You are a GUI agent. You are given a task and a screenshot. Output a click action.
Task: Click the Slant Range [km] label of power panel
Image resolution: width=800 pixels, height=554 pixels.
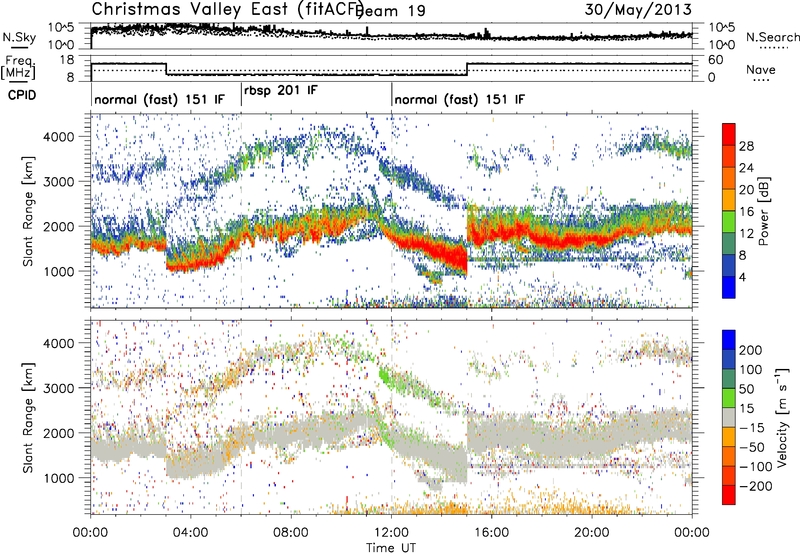[28, 211]
